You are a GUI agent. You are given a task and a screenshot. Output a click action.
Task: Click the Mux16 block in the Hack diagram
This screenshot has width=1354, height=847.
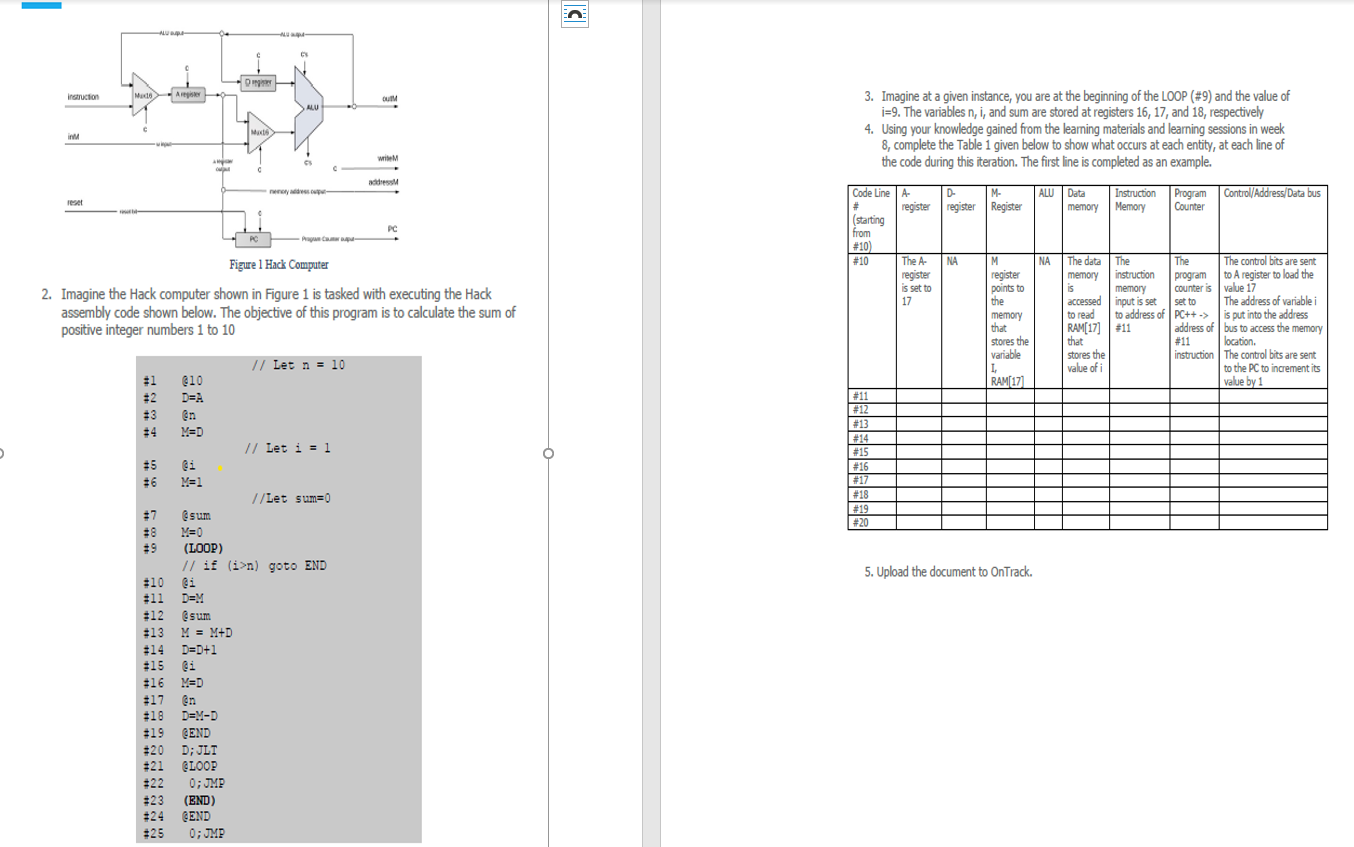pyautogui.click(x=143, y=93)
